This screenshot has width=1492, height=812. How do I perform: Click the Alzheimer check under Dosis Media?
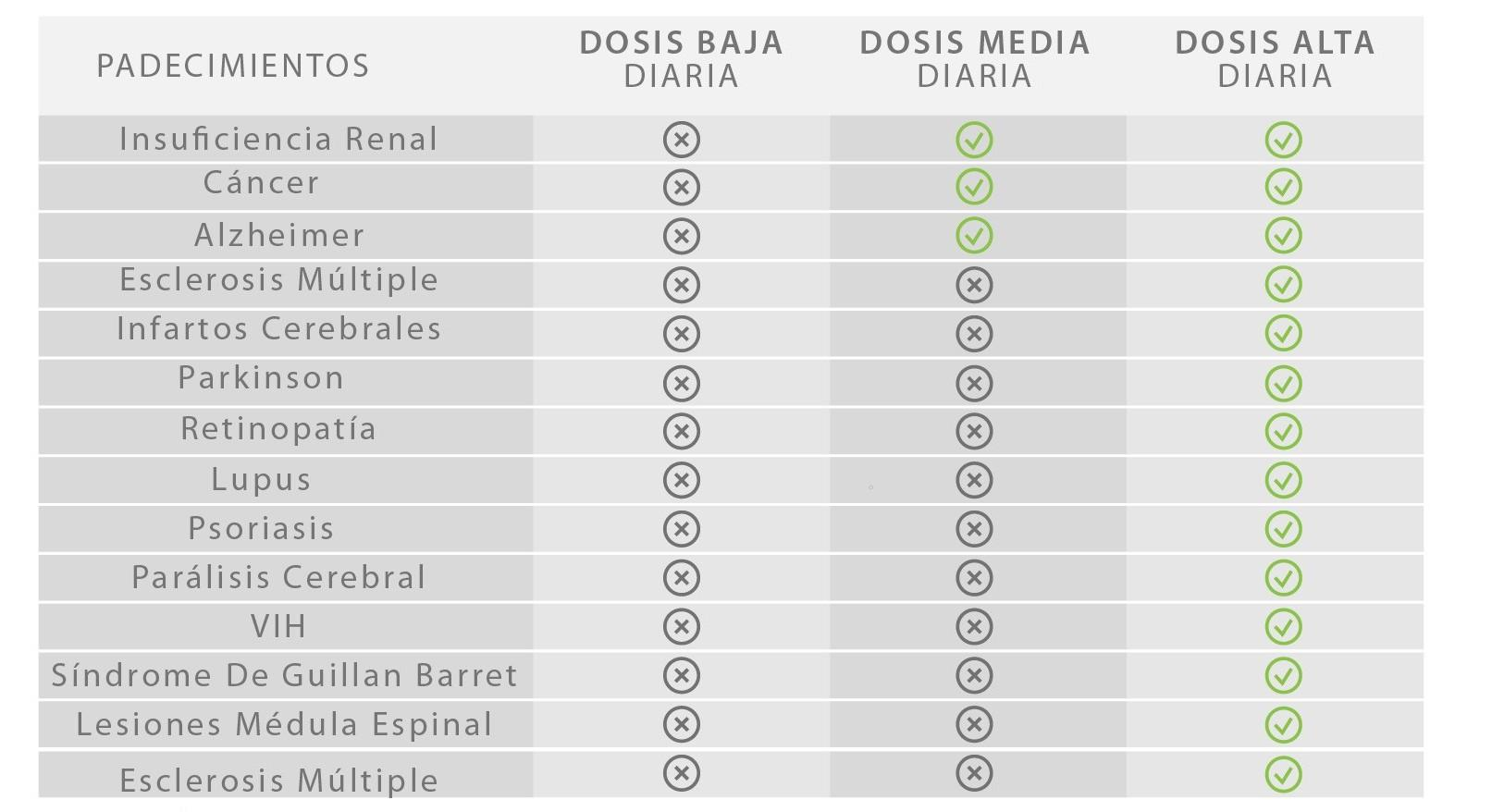click(974, 235)
